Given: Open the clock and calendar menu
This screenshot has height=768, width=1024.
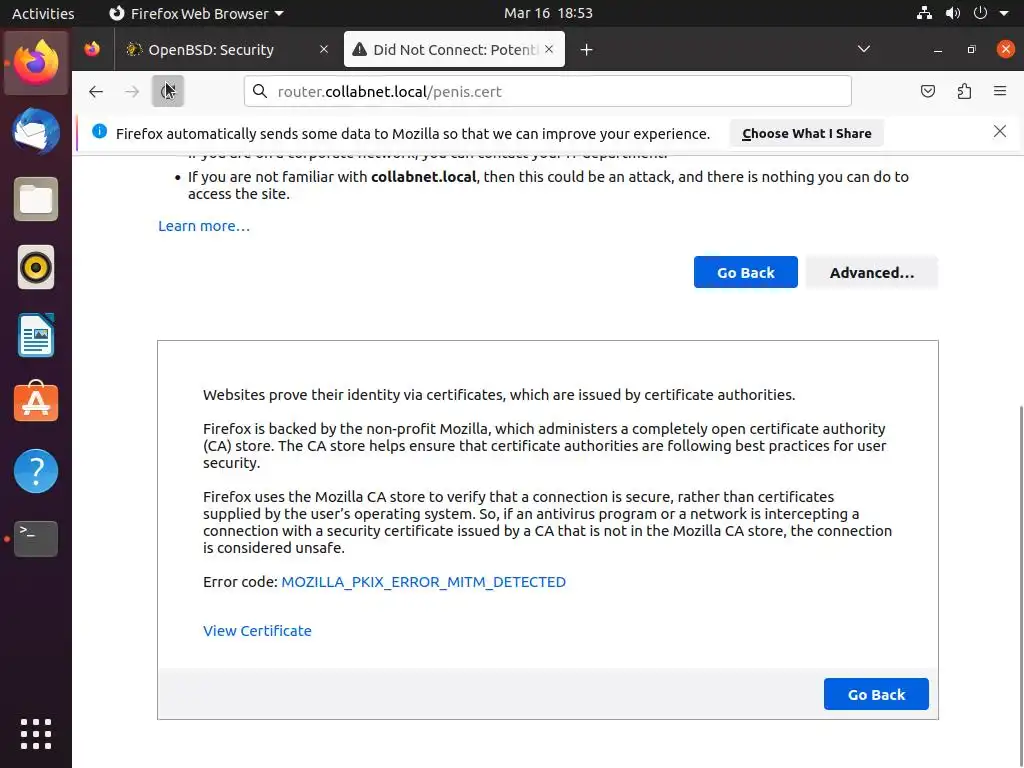Looking at the screenshot, I should pyautogui.click(x=549, y=13).
